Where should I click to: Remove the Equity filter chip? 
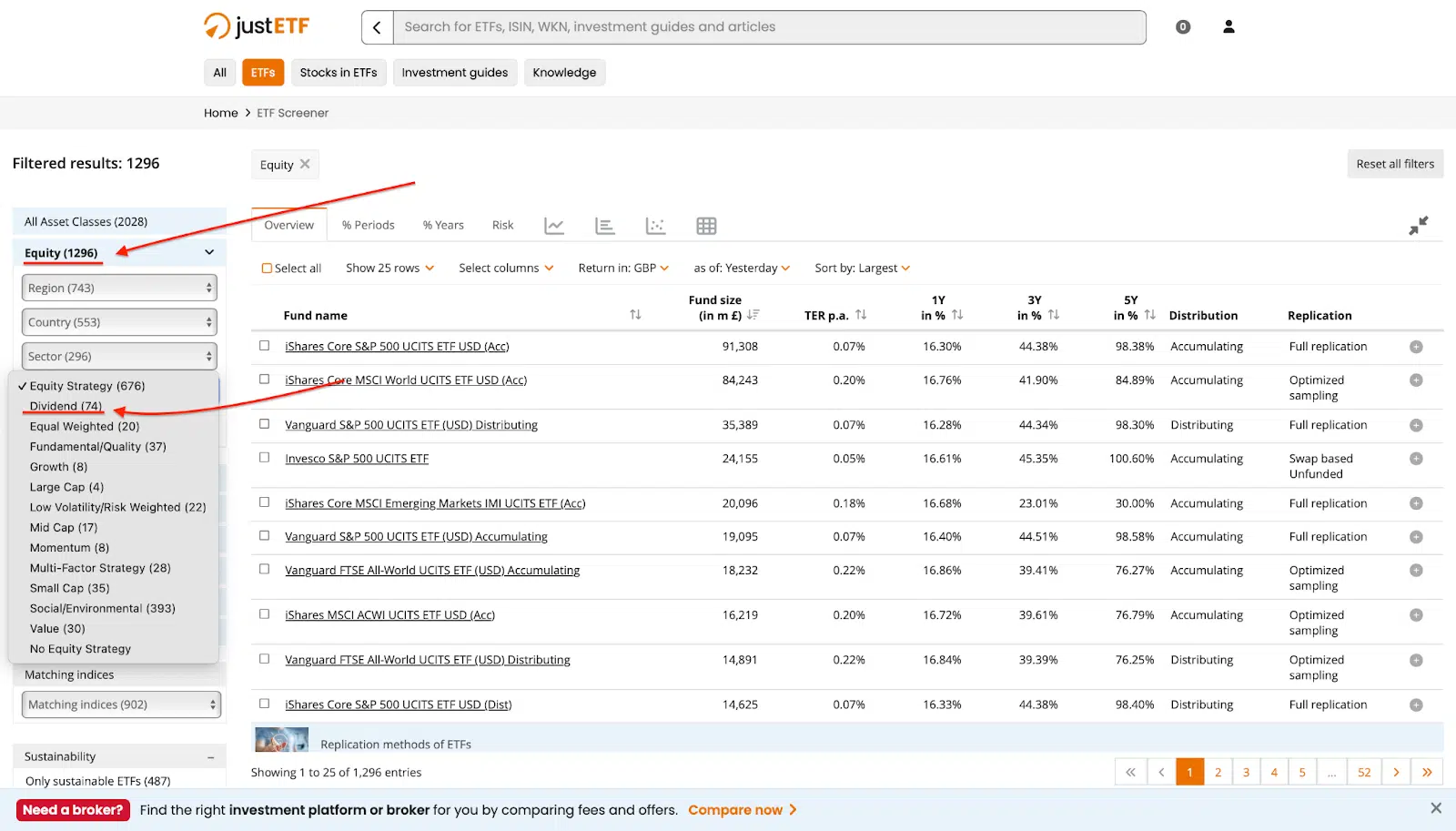(305, 164)
